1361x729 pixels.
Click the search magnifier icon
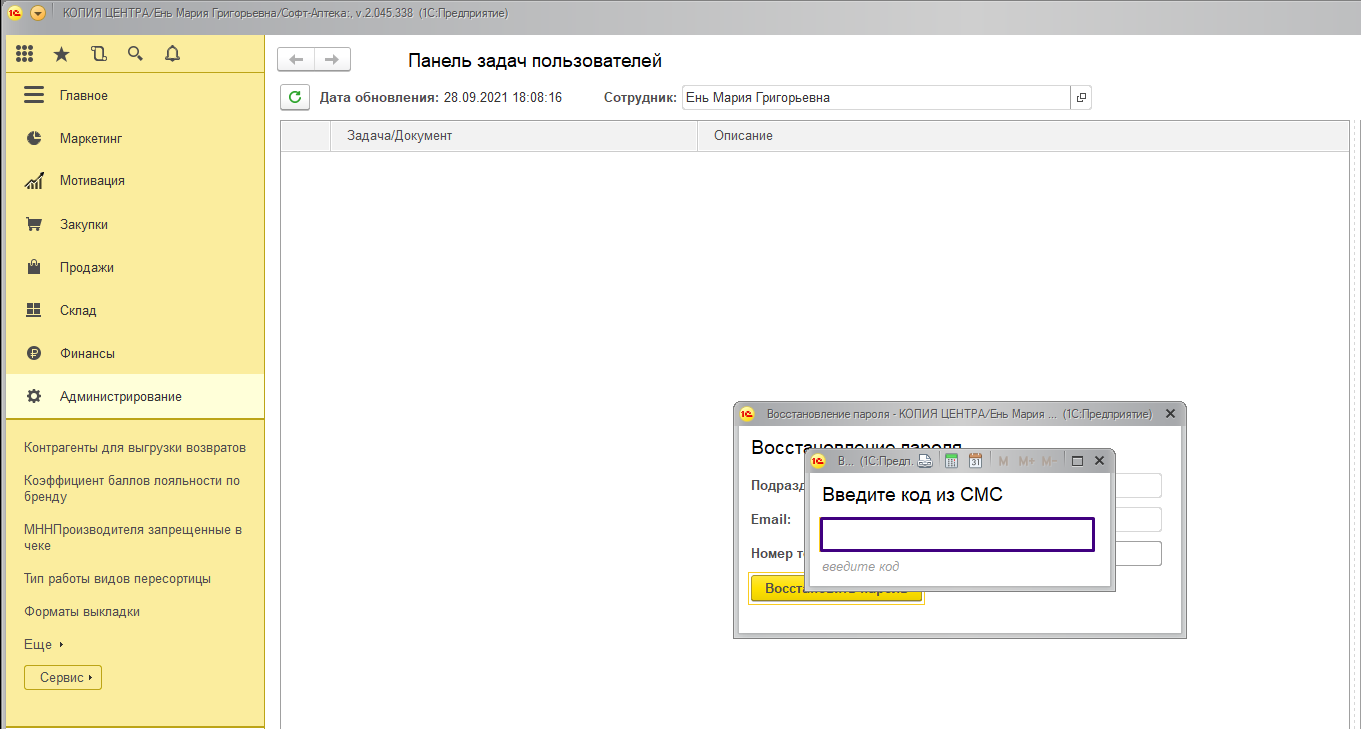pos(135,54)
